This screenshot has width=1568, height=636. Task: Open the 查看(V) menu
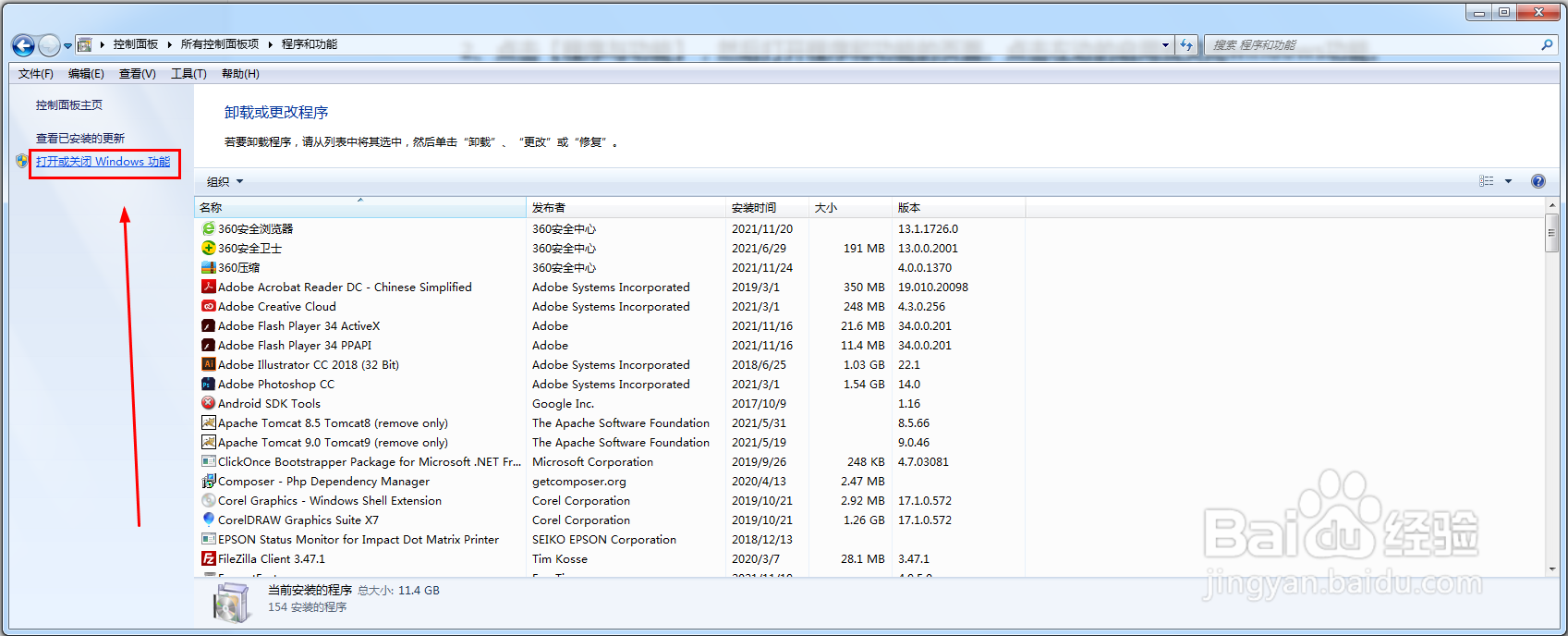click(x=138, y=74)
